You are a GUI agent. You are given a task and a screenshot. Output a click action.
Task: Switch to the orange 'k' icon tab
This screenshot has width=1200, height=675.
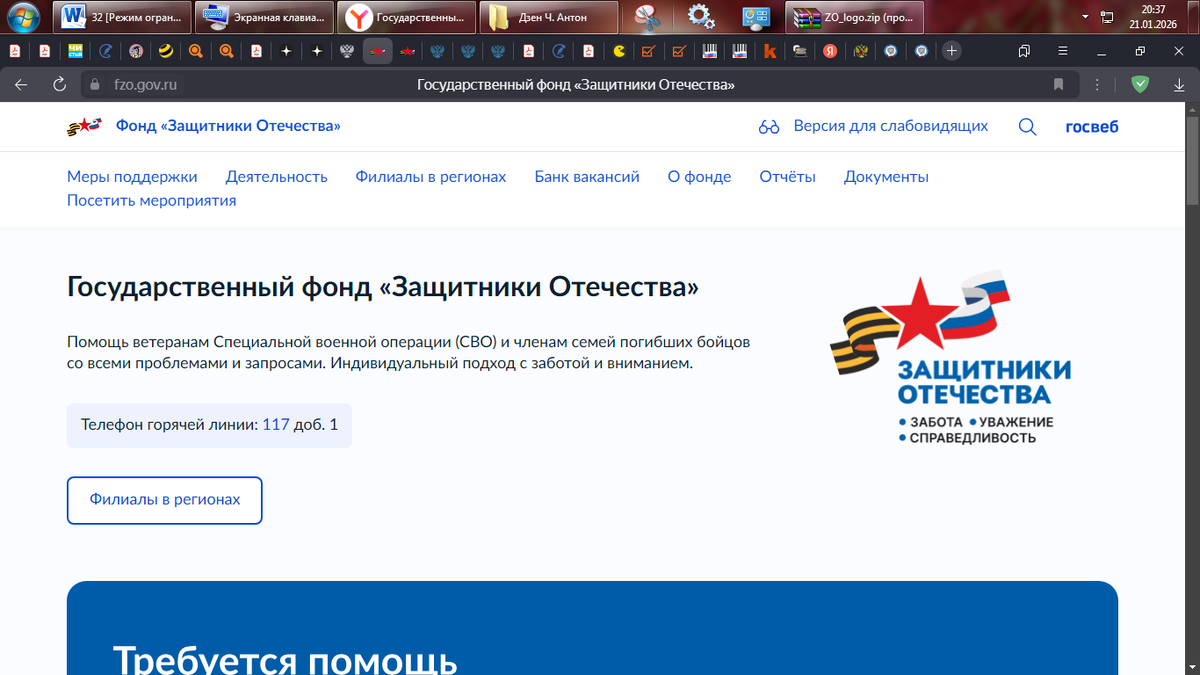(x=770, y=50)
